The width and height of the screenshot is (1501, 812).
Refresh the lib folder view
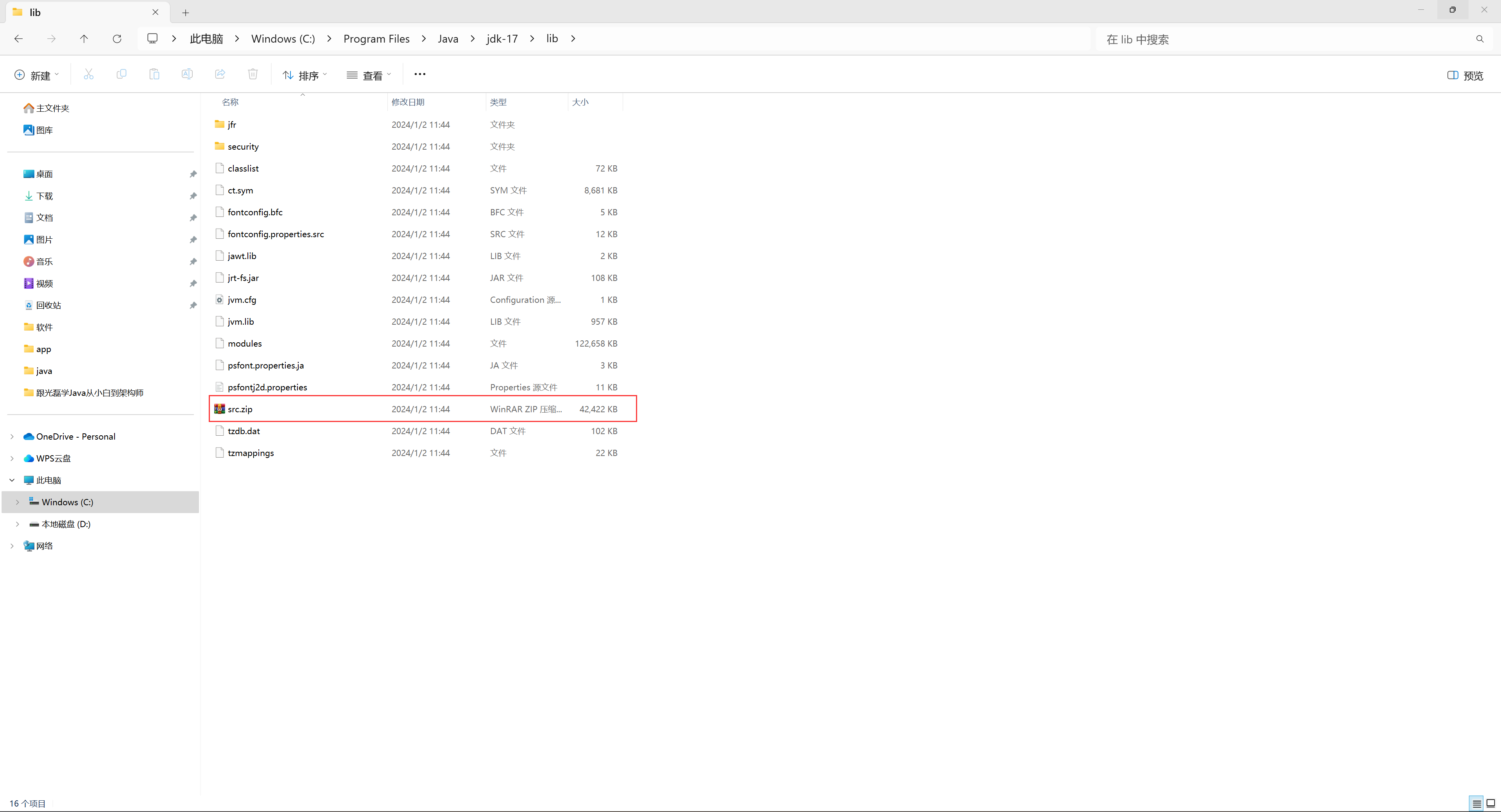coord(117,38)
